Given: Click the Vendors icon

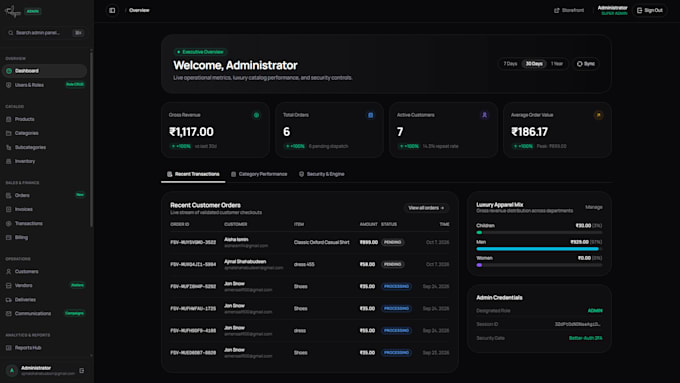Looking at the screenshot, I should 9,285.
